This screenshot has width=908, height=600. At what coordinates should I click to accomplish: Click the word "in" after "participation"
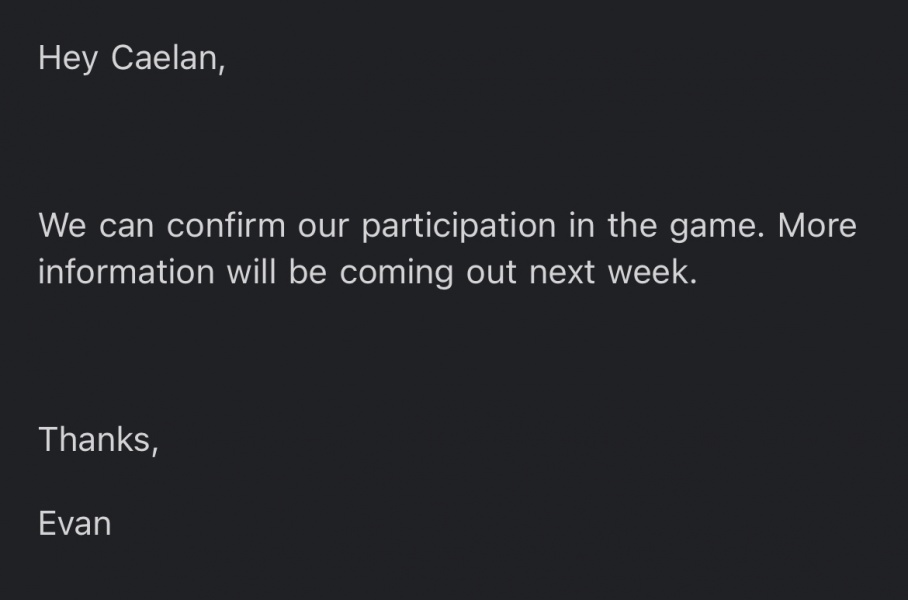coord(581,226)
